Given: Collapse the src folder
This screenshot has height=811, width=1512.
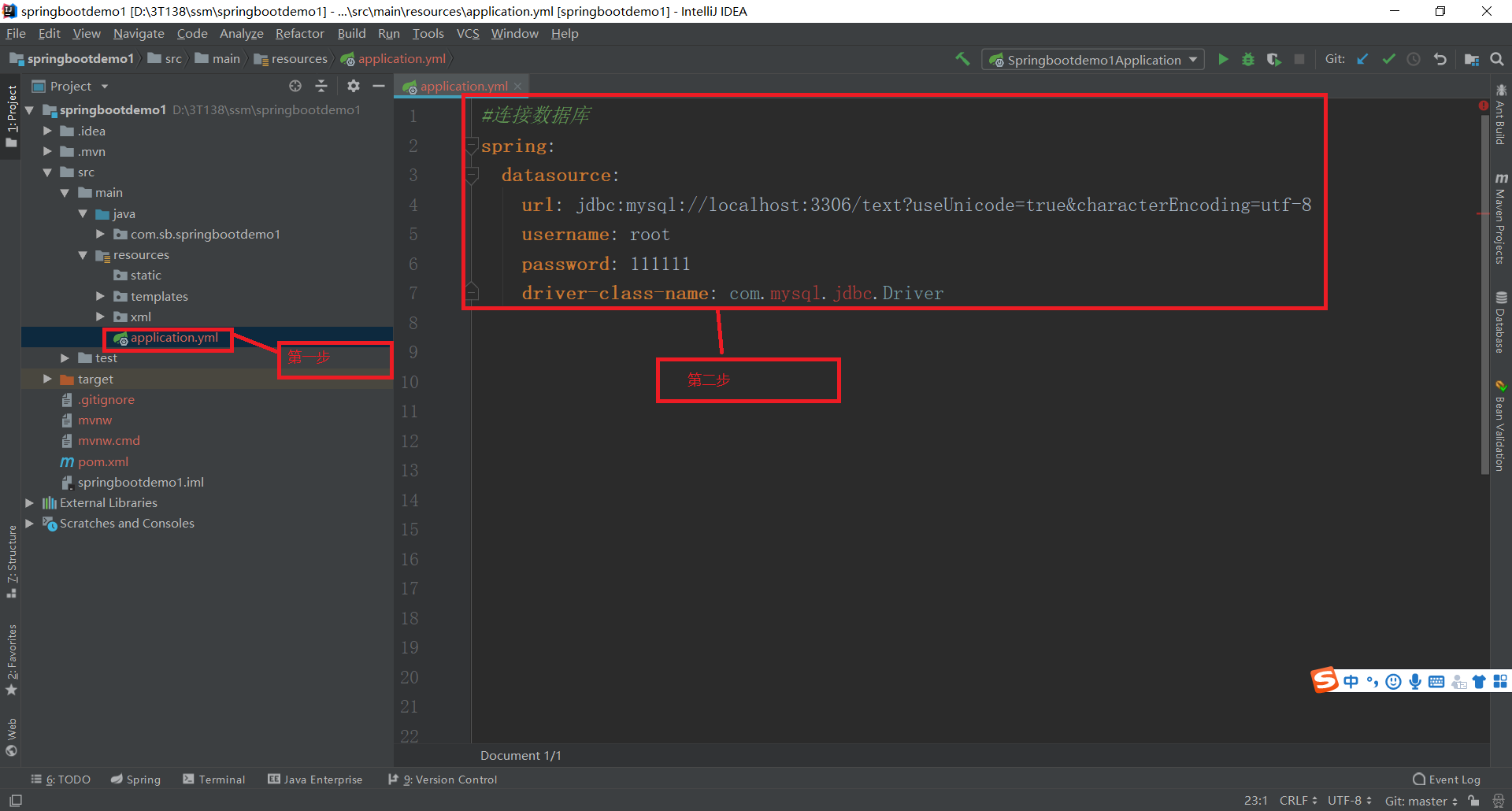Looking at the screenshot, I should pyautogui.click(x=47, y=172).
